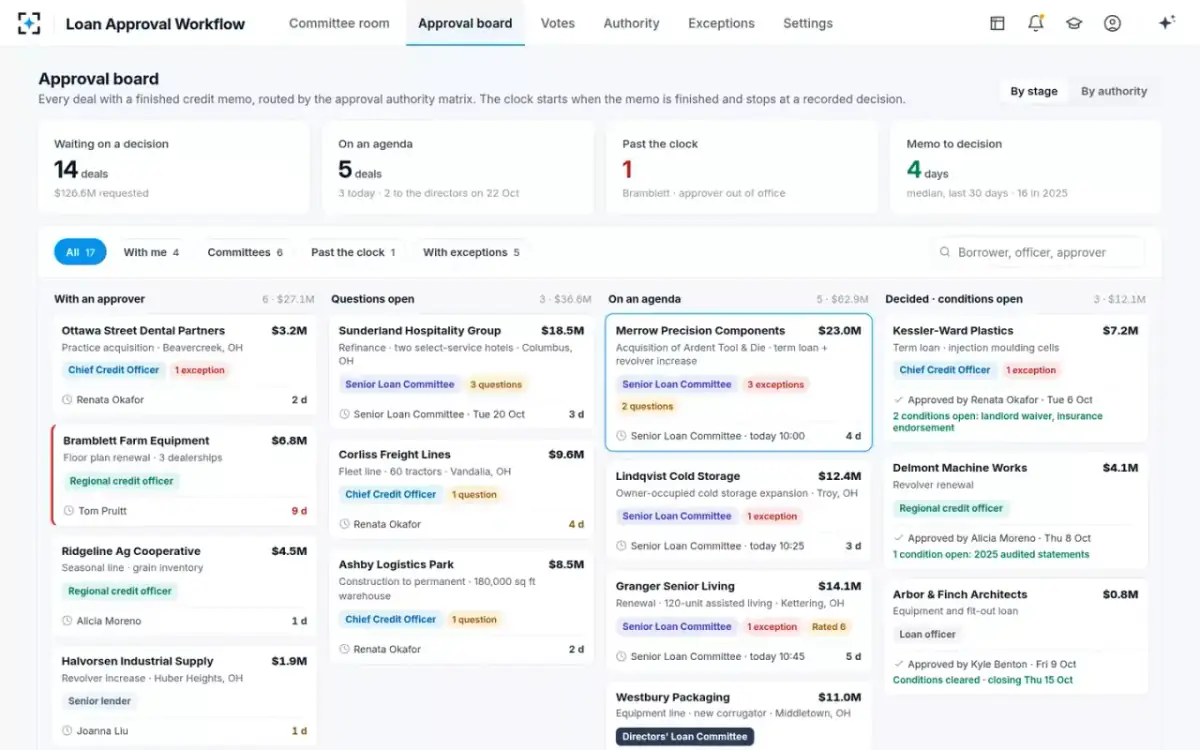Open the Votes tab

[x=557, y=23]
